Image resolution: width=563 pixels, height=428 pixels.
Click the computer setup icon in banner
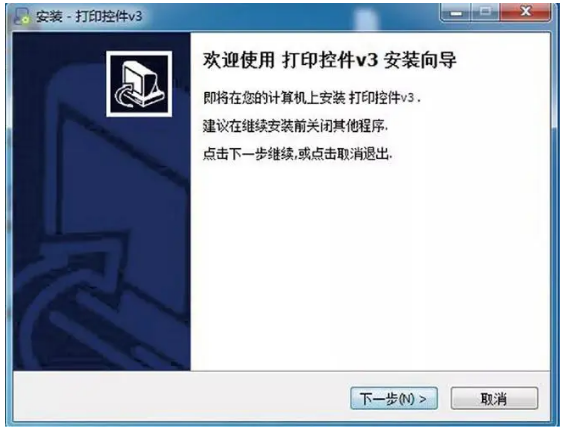coord(139,84)
